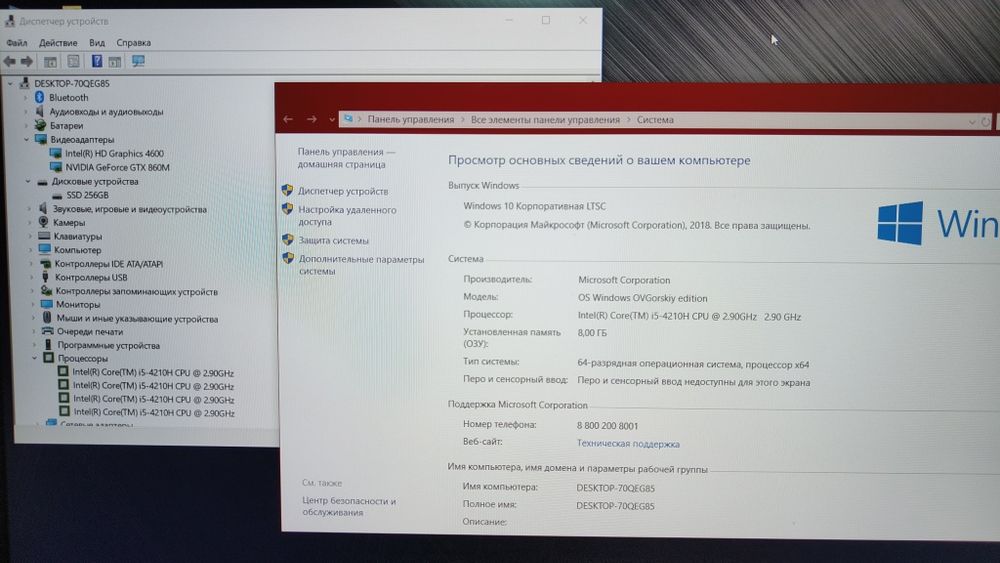Expand Контроллеры IDE ATA/ATAPI
The height and width of the screenshot is (563, 1000).
[31, 263]
